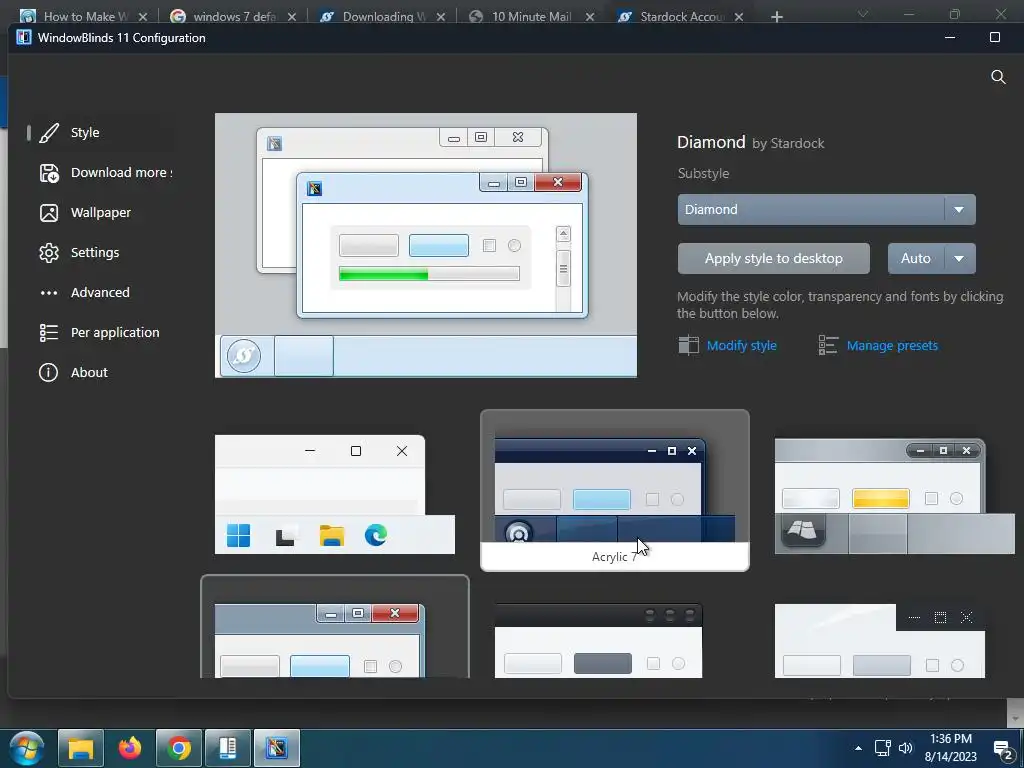Select the white style with dark caption corner

point(880,641)
